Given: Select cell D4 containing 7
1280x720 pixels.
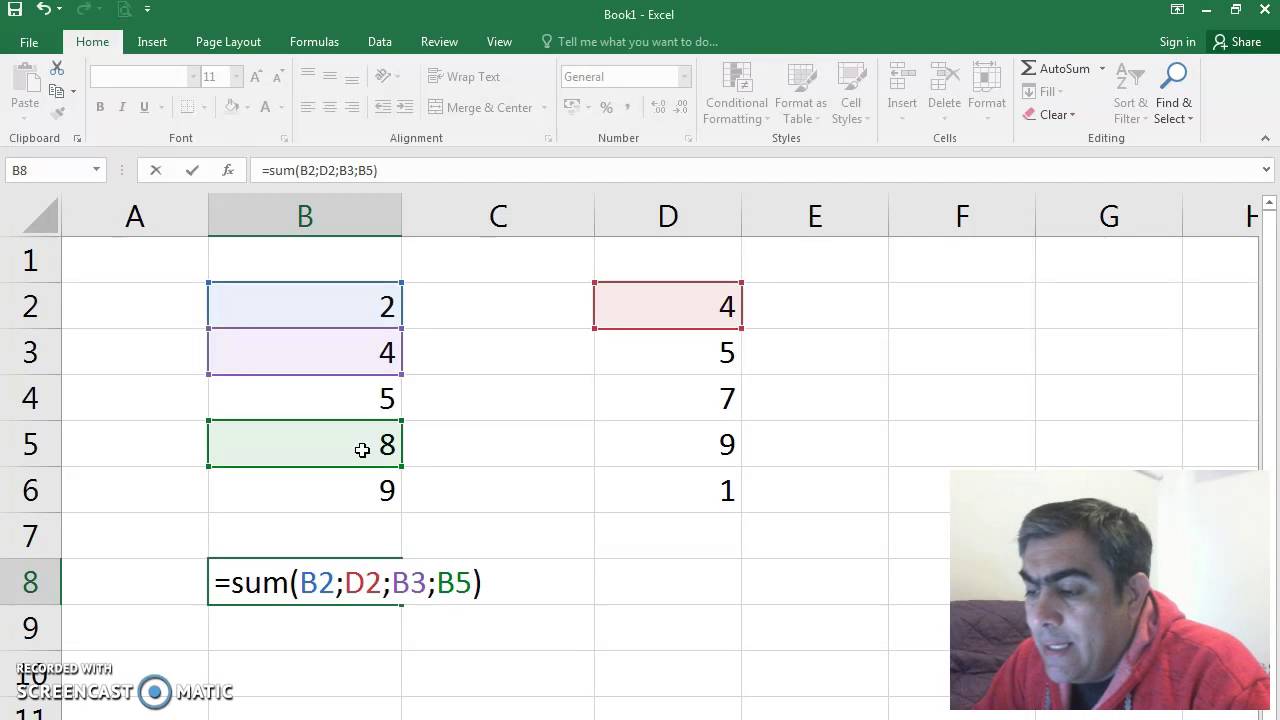Looking at the screenshot, I should pos(667,398).
